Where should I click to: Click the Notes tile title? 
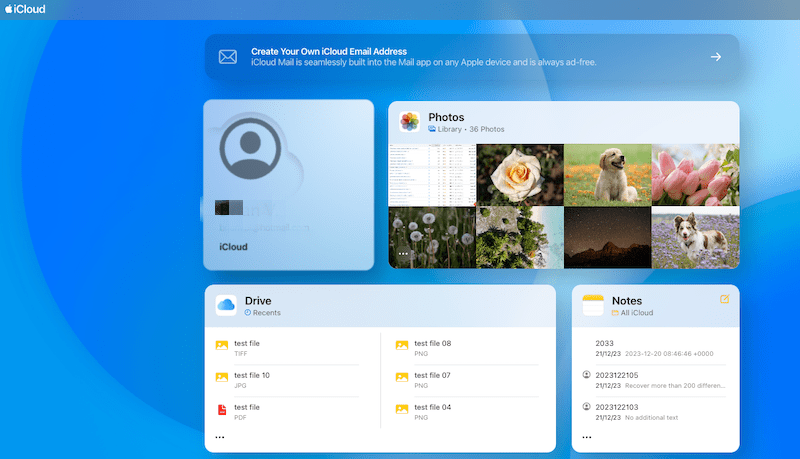click(627, 301)
